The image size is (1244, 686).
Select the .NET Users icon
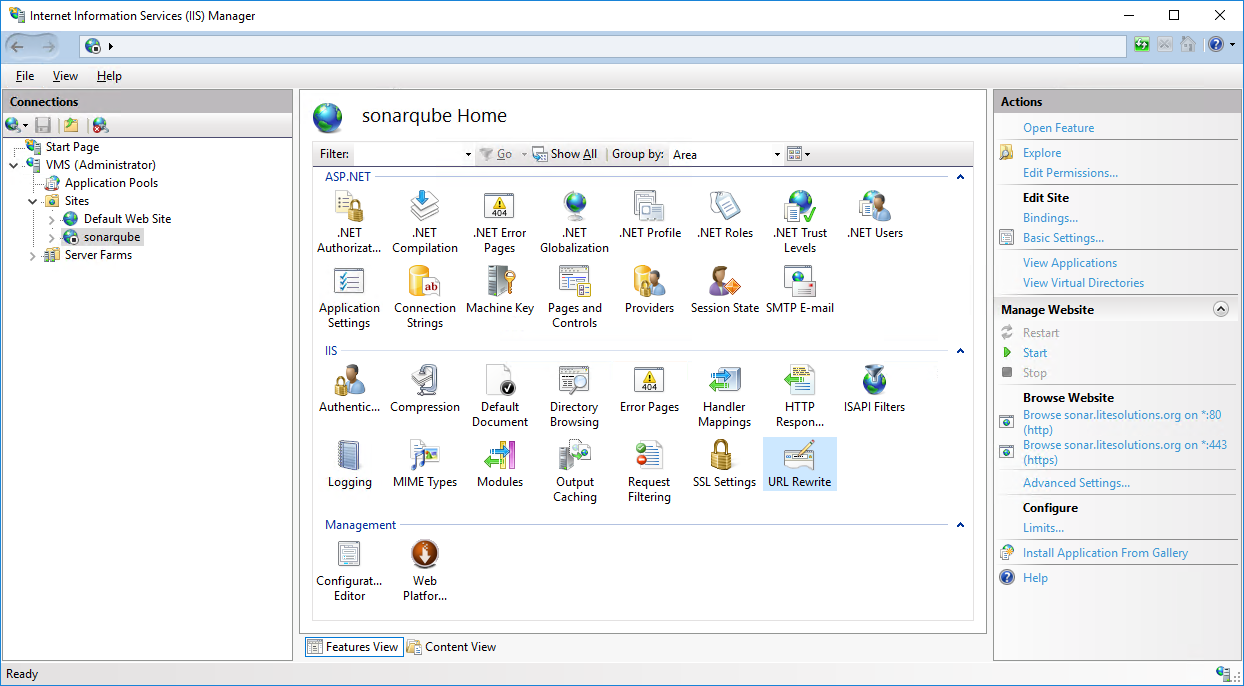coord(874,215)
